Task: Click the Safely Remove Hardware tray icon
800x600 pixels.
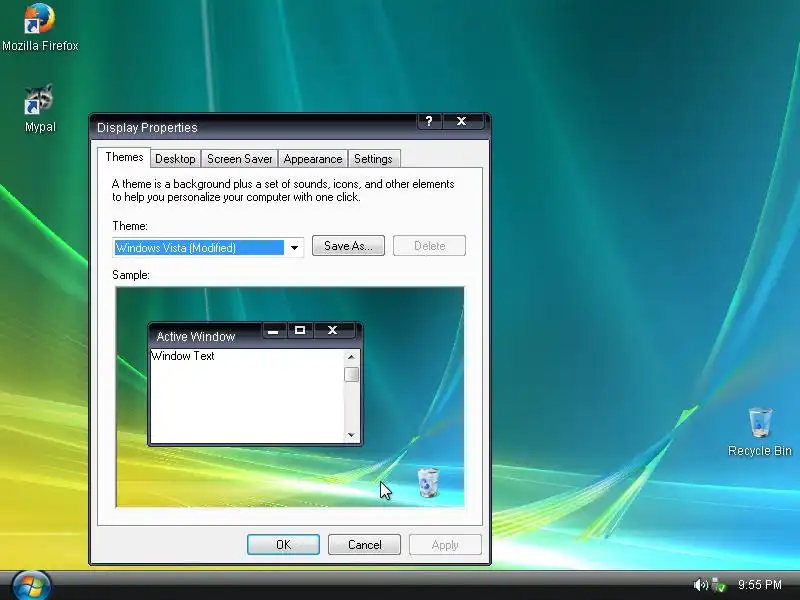Action: click(x=718, y=585)
